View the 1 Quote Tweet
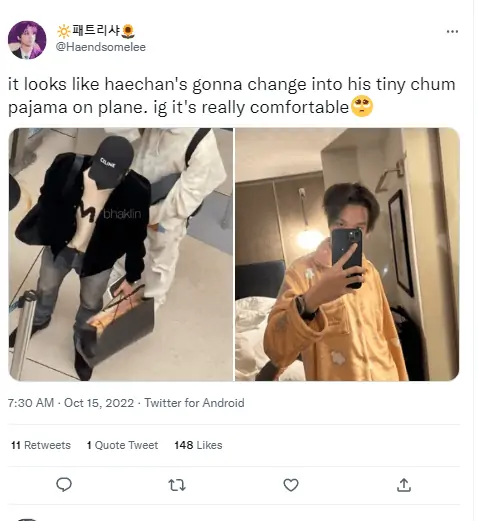Viewport: 478px width, 521px height. (x=122, y=445)
